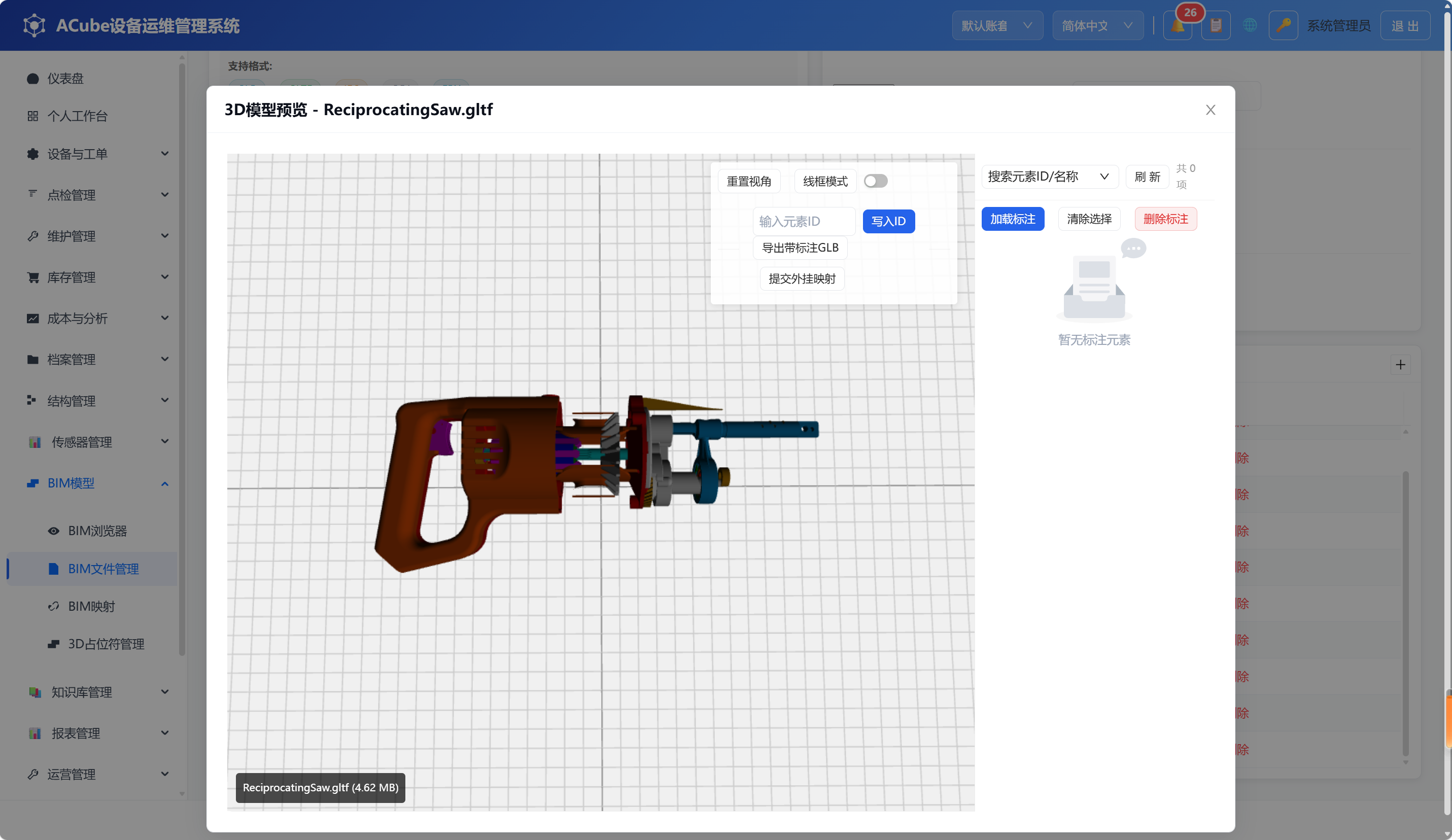Expand the 设备与工单 menu chevron
Screen dimensions: 1452x840
pos(165,154)
